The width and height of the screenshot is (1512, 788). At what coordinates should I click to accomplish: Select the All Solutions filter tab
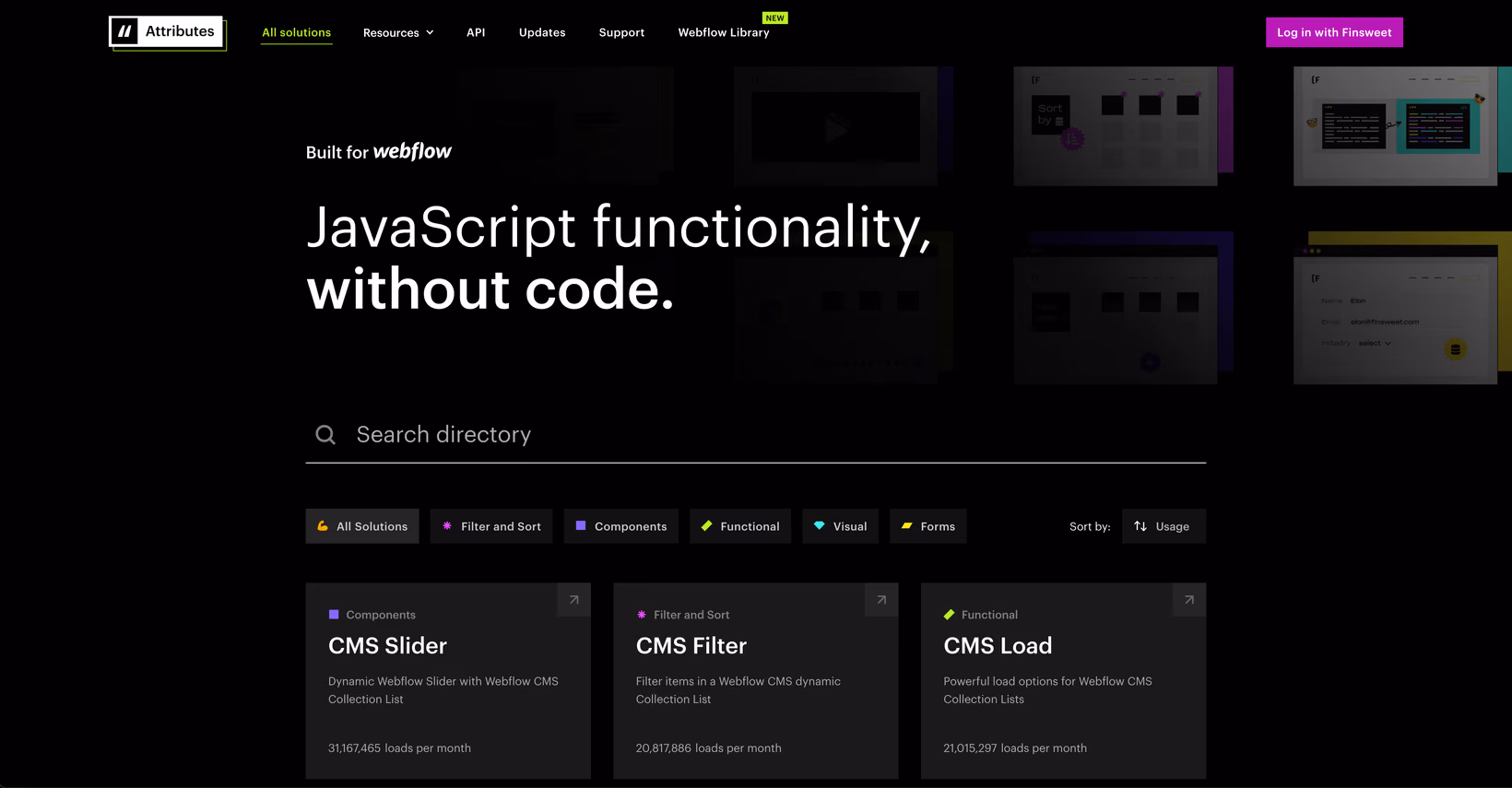coord(362,526)
